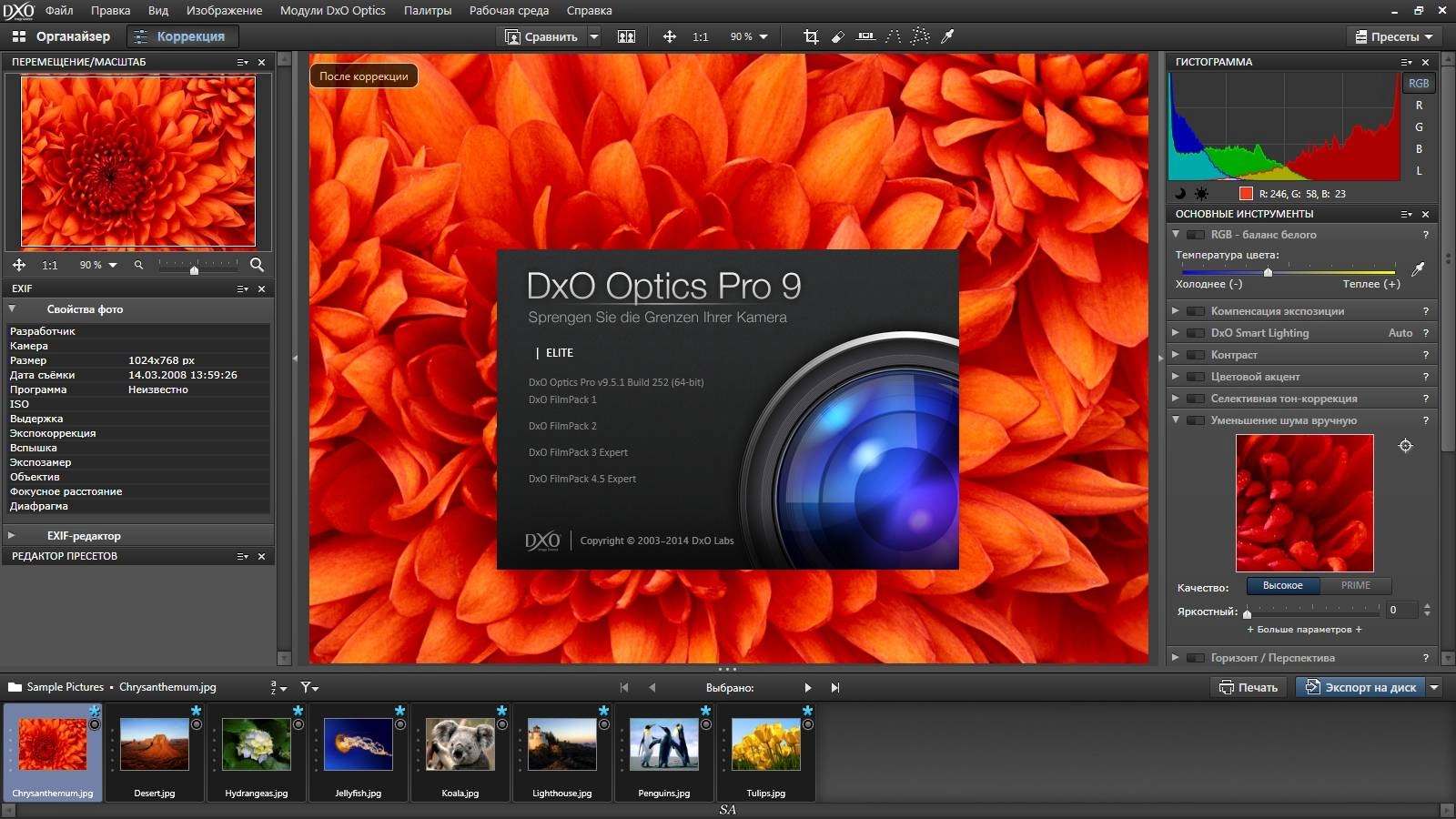This screenshot has height=819, width=1456.
Task: Open the Справка menu
Action: coord(589,11)
